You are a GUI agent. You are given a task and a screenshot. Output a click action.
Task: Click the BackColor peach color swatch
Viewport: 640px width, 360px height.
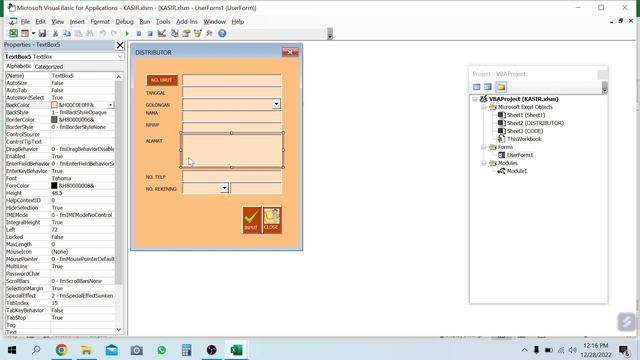click(54, 105)
